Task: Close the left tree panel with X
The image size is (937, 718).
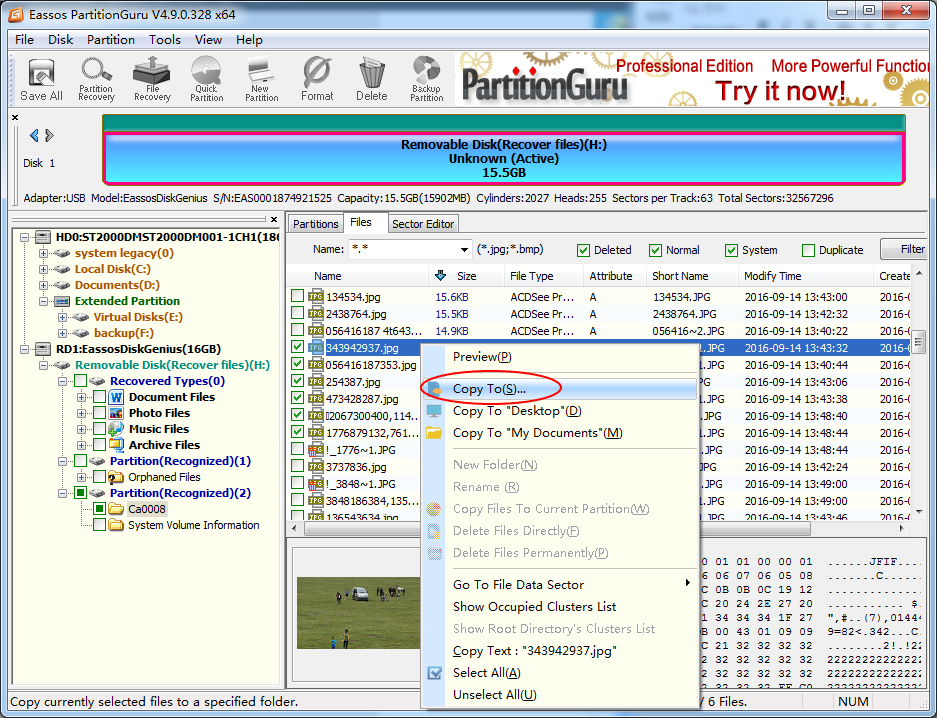Action: tap(274, 219)
